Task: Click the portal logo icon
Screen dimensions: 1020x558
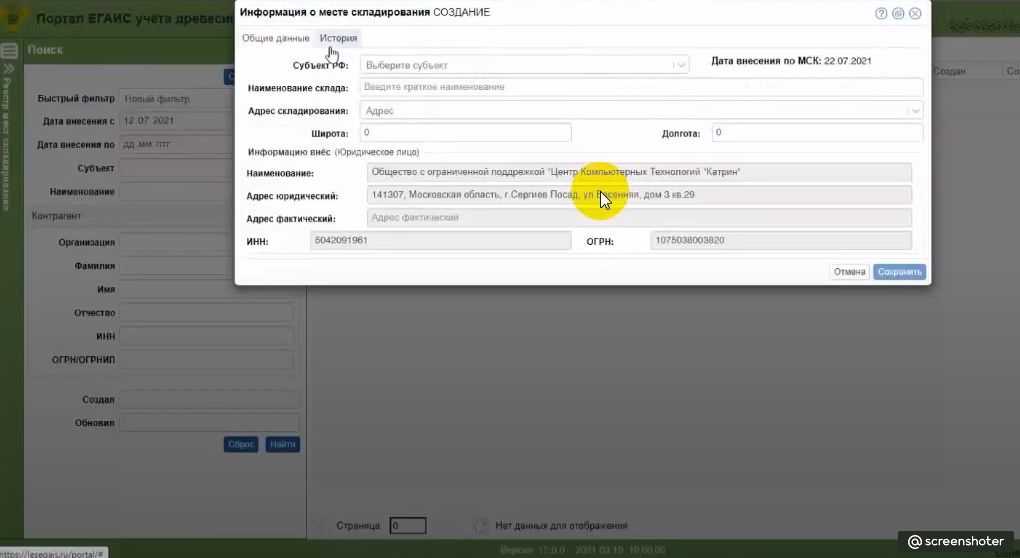Action: coord(14,19)
